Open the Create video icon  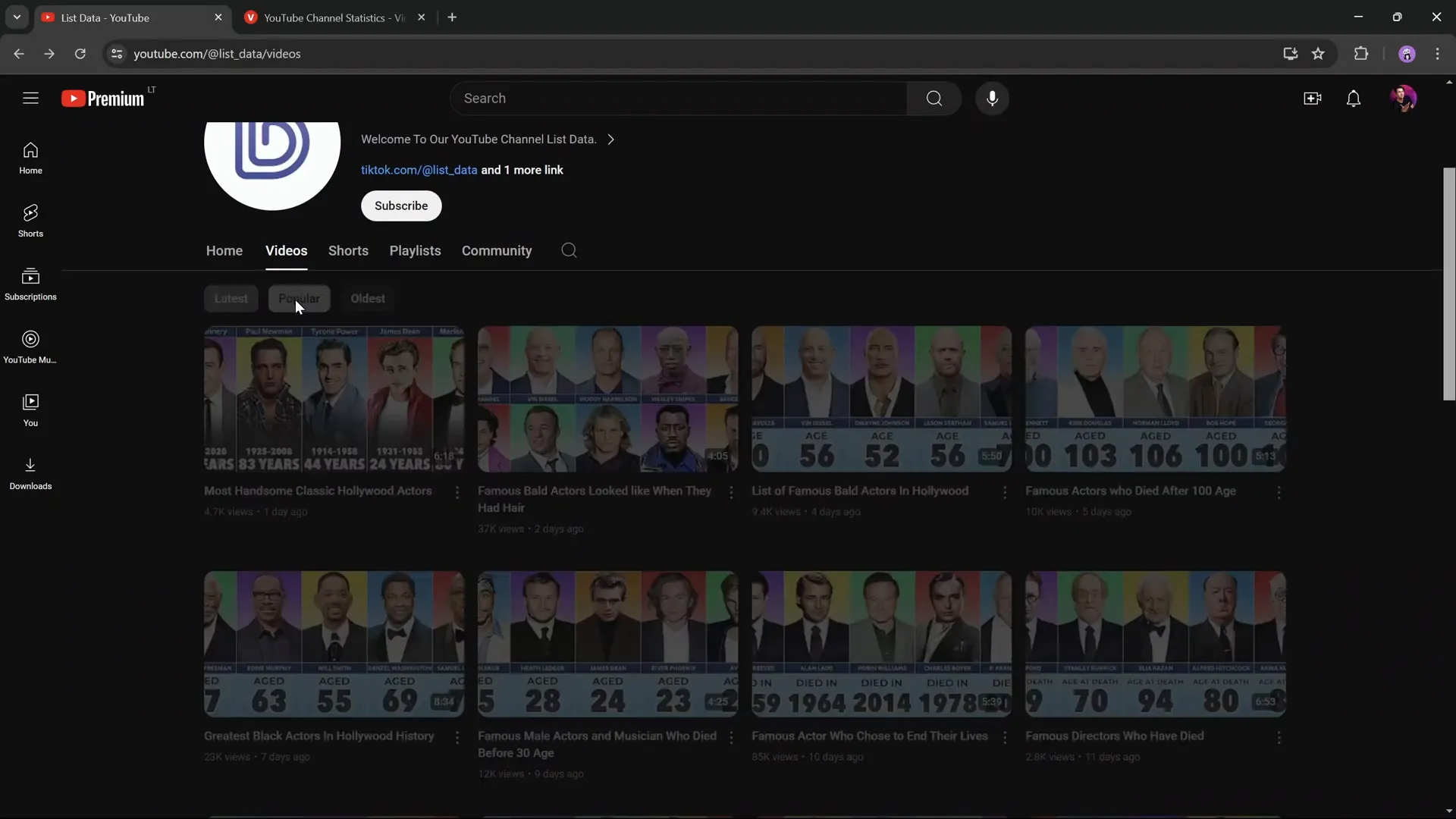coord(1313,98)
